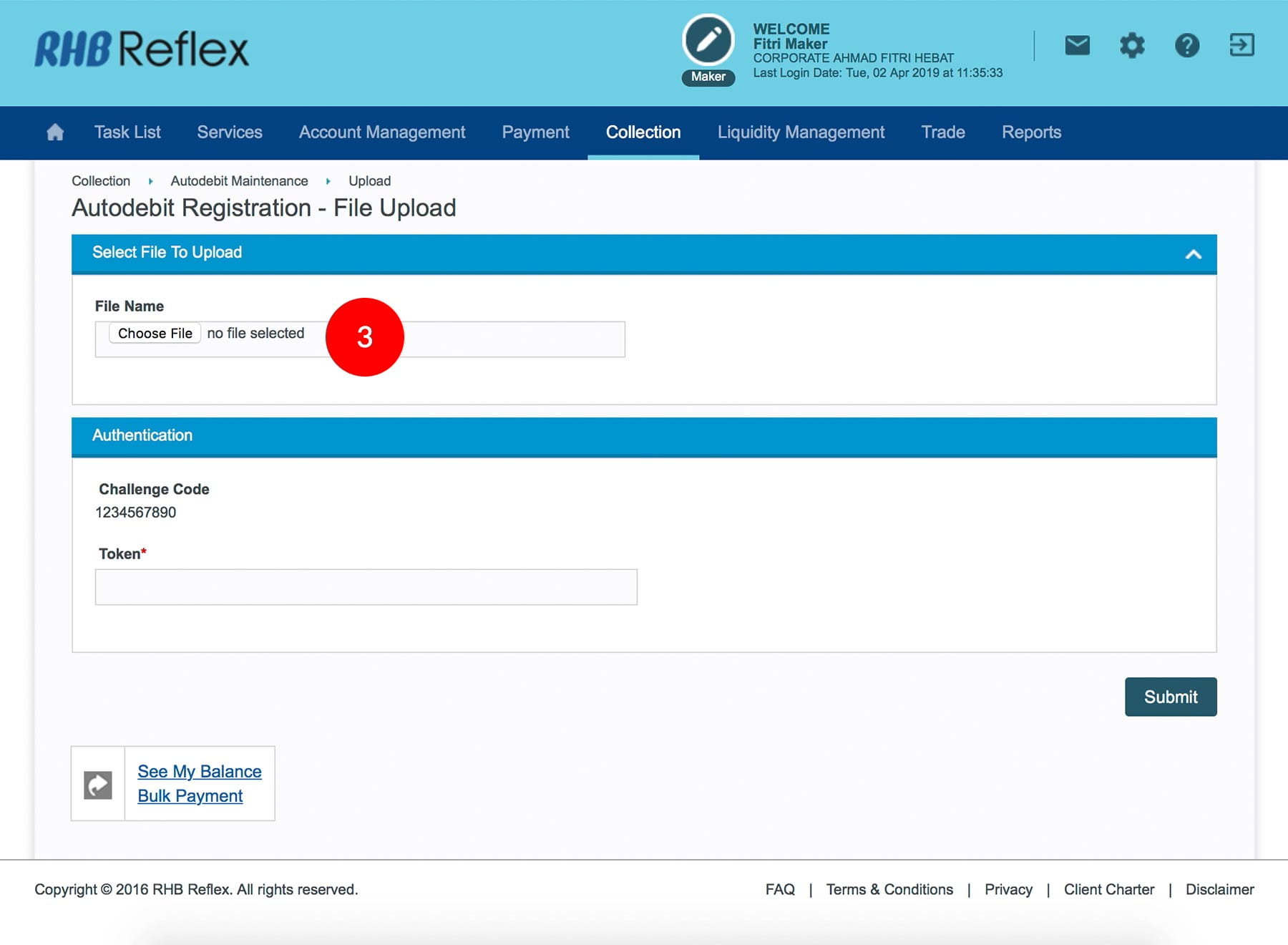Click the quick links arrow icon
This screenshot has height=945, width=1288.
click(x=98, y=785)
